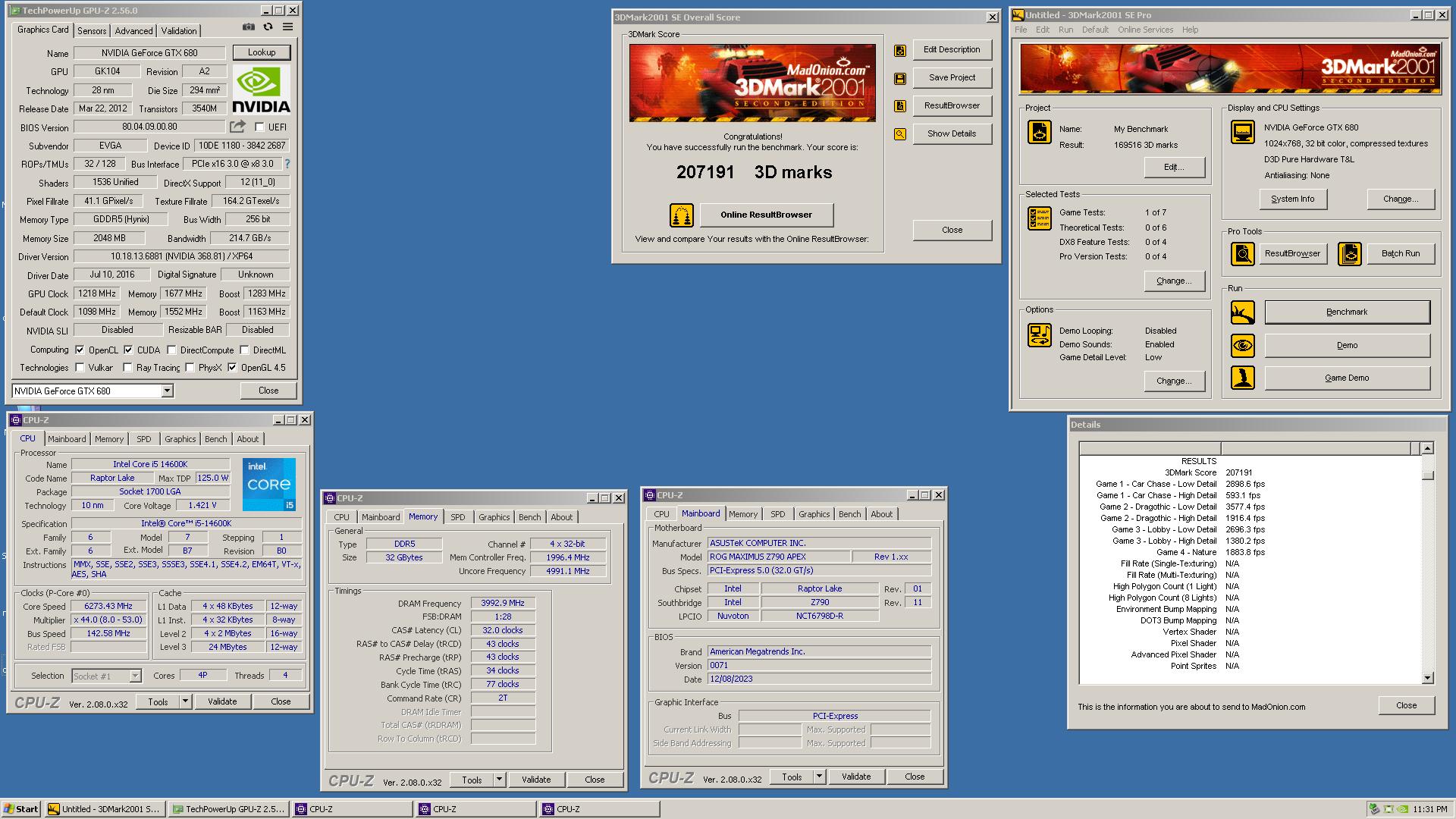1456x819 pixels.
Task: Select Bench tab in CPU-Z Mainboard window
Action: tap(849, 514)
